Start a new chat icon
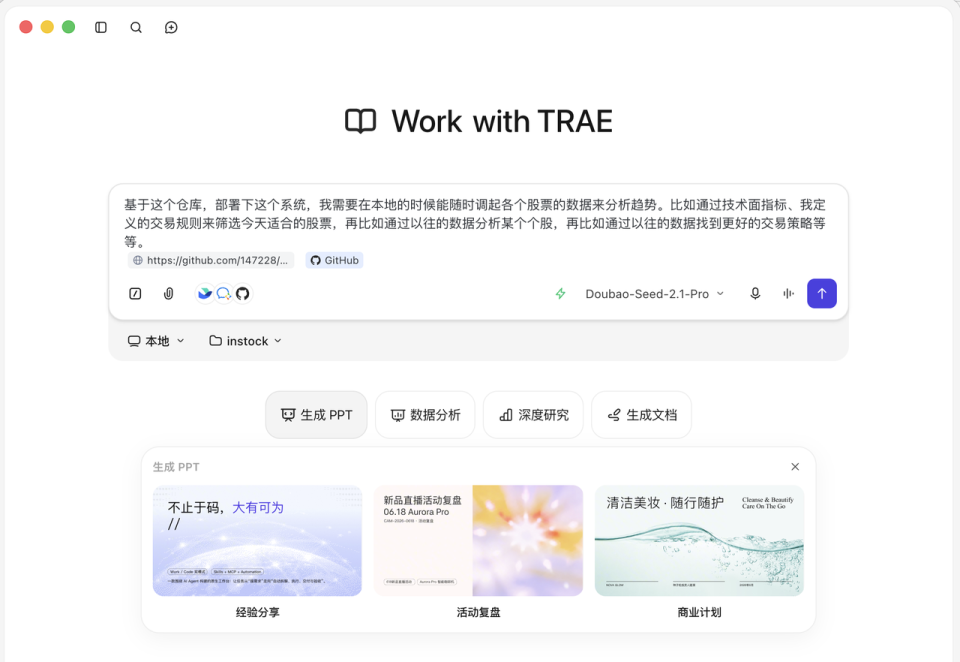Image resolution: width=960 pixels, height=662 pixels. [x=171, y=27]
